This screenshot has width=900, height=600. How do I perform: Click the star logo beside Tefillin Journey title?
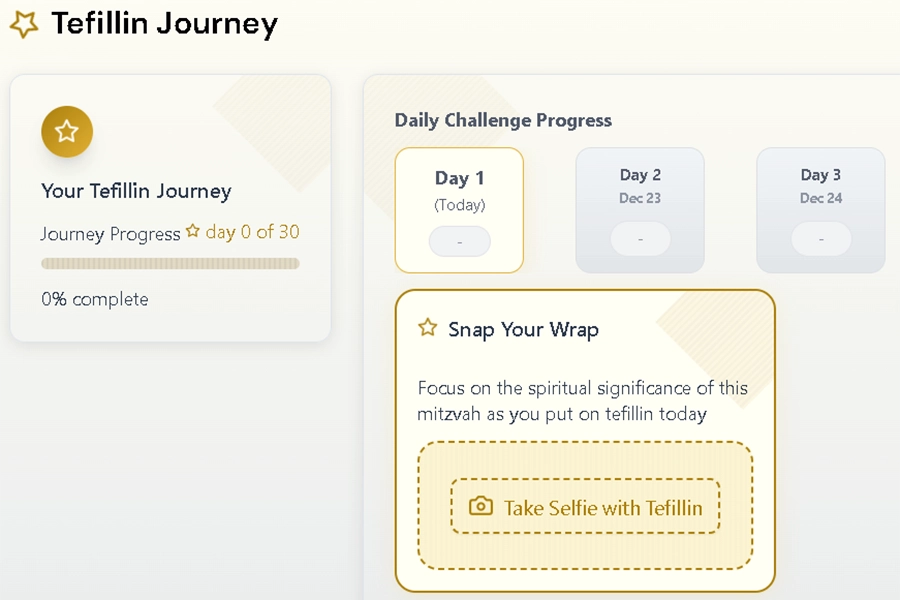[23, 24]
